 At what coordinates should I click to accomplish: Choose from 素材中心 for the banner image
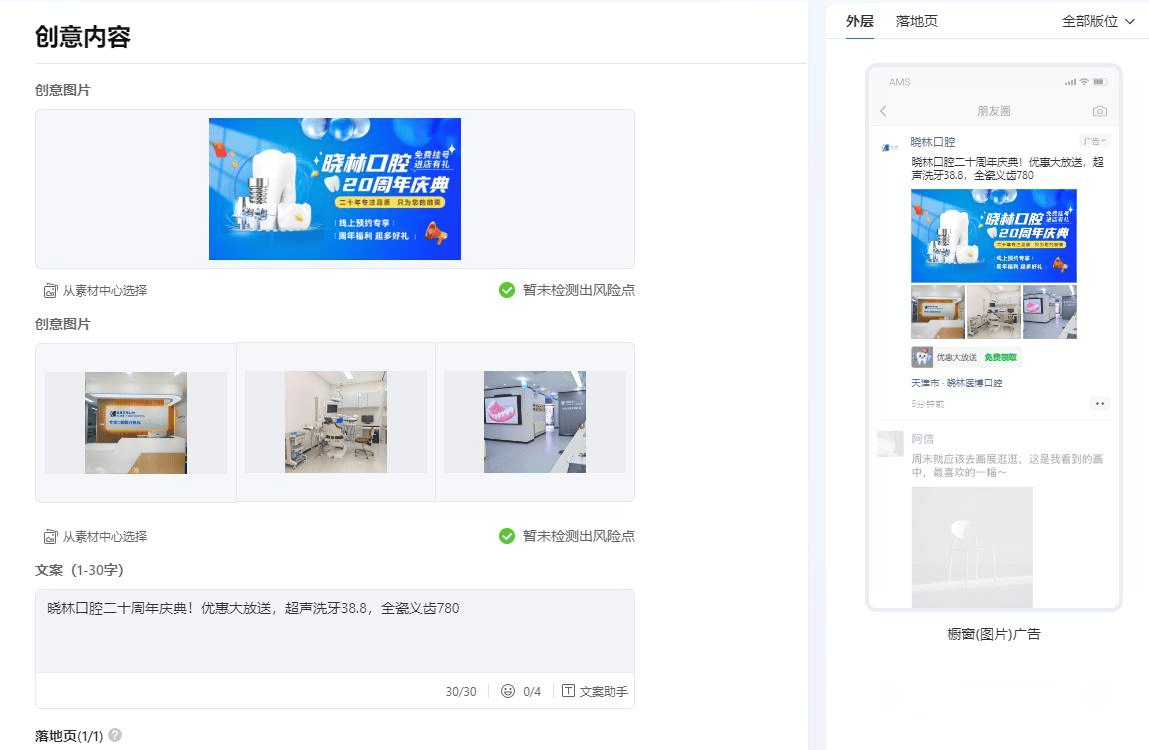(x=96, y=291)
